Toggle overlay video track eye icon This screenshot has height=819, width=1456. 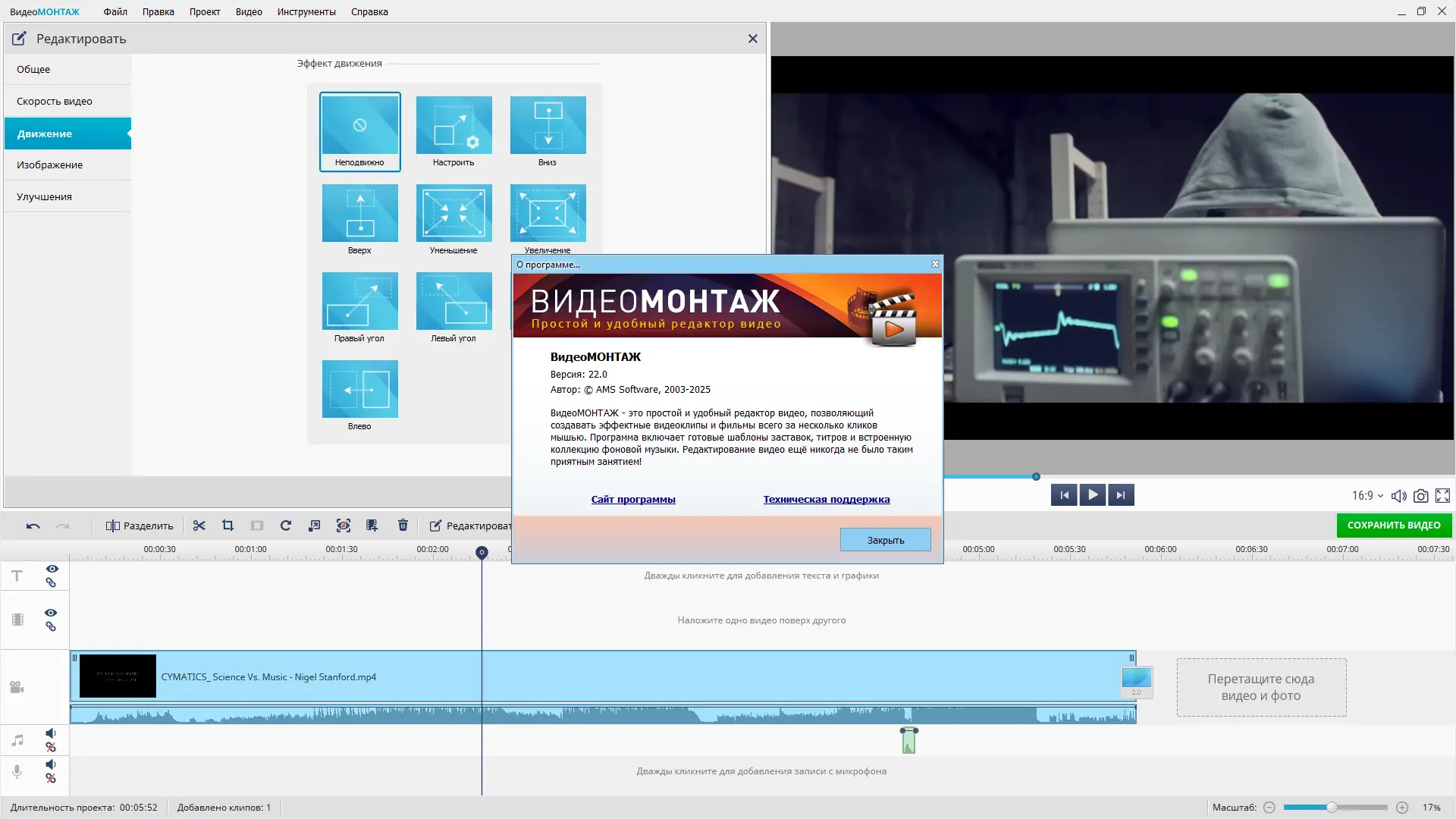(x=51, y=613)
